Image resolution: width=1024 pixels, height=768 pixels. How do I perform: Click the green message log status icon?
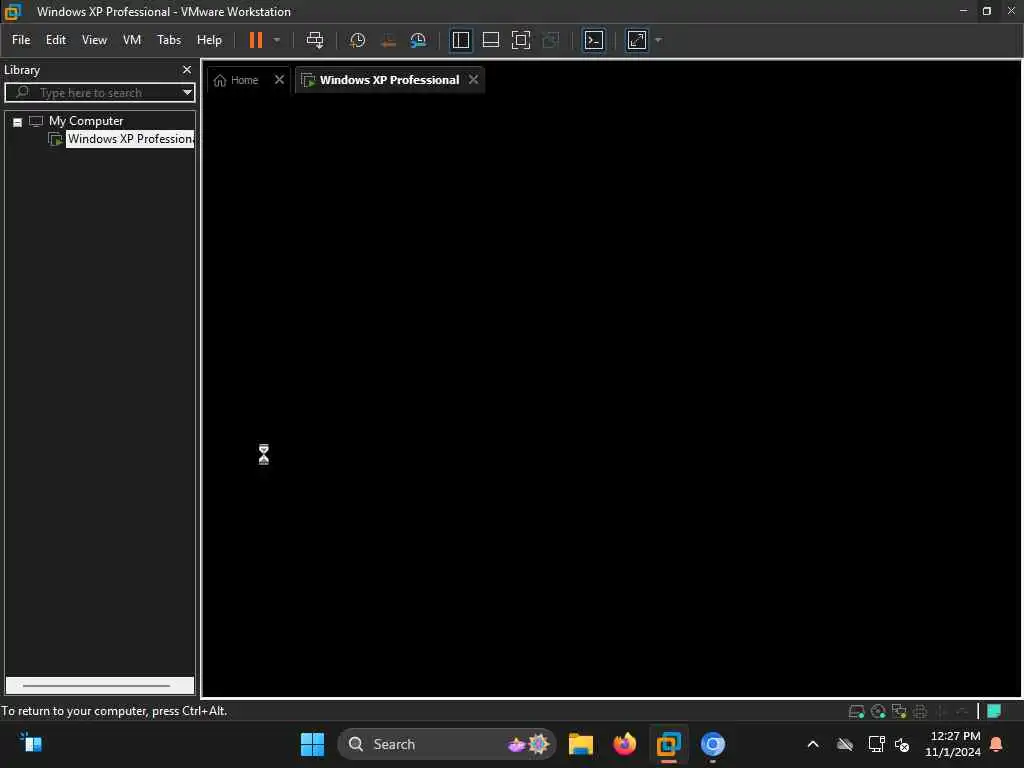coord(994,711)
